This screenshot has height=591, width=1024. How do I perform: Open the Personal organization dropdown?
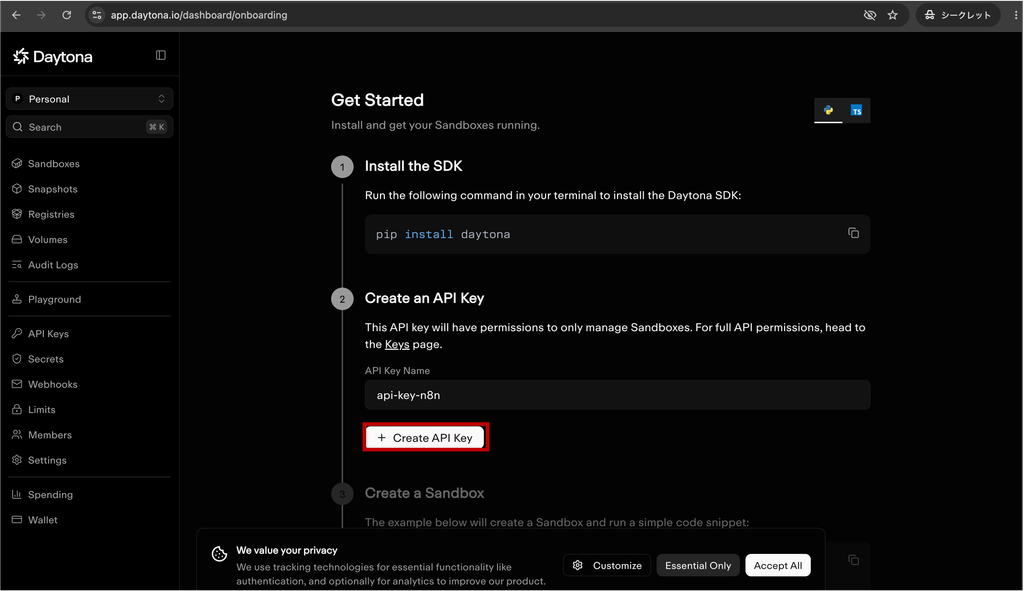click(x=89, y=99)
